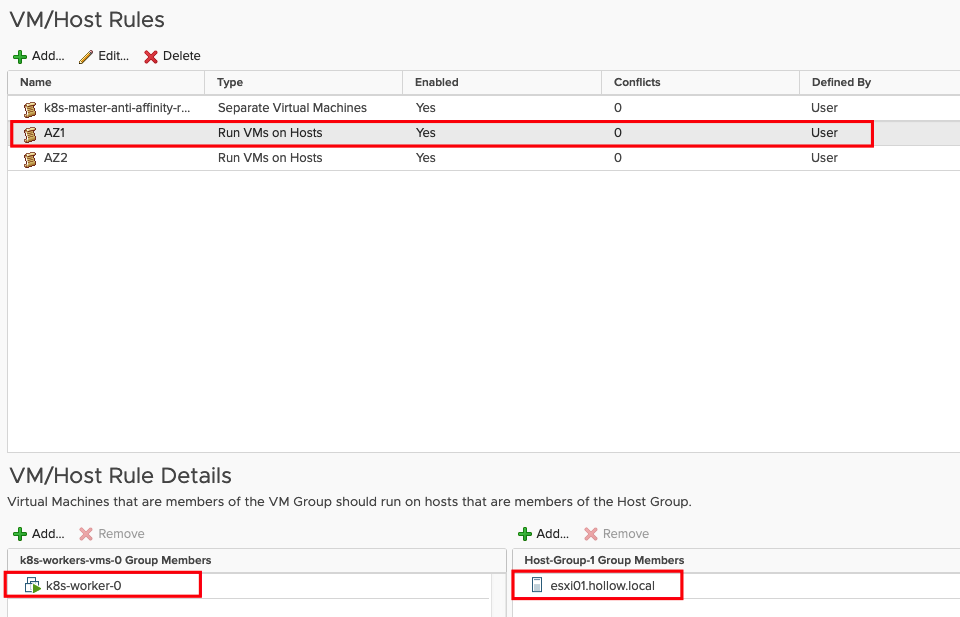The height and width of the screenshot is (617, 960).
Task: Click the green plus Add icon above rules table
Action: click(20, 57)
